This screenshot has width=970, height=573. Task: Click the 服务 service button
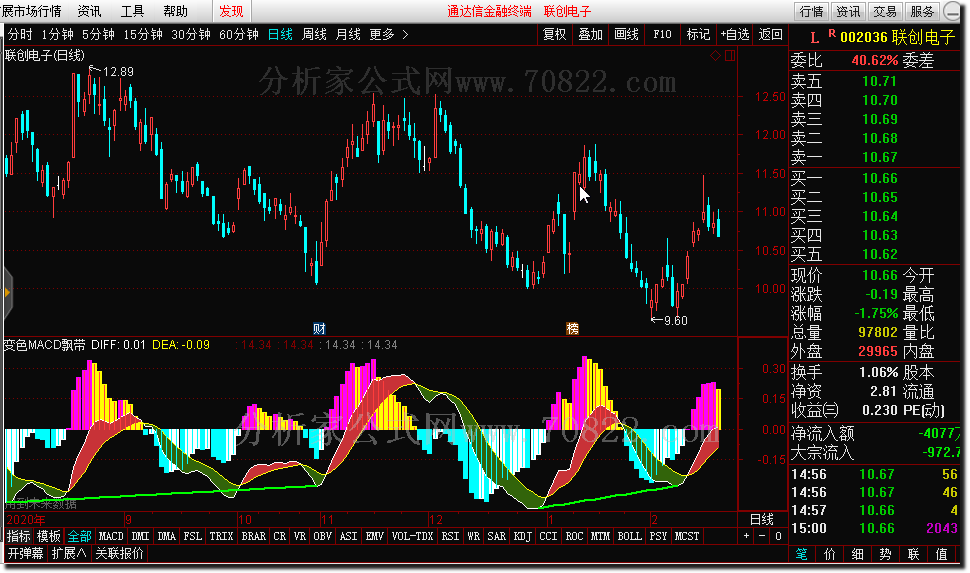pyautogui.click(x=922, y=11)
